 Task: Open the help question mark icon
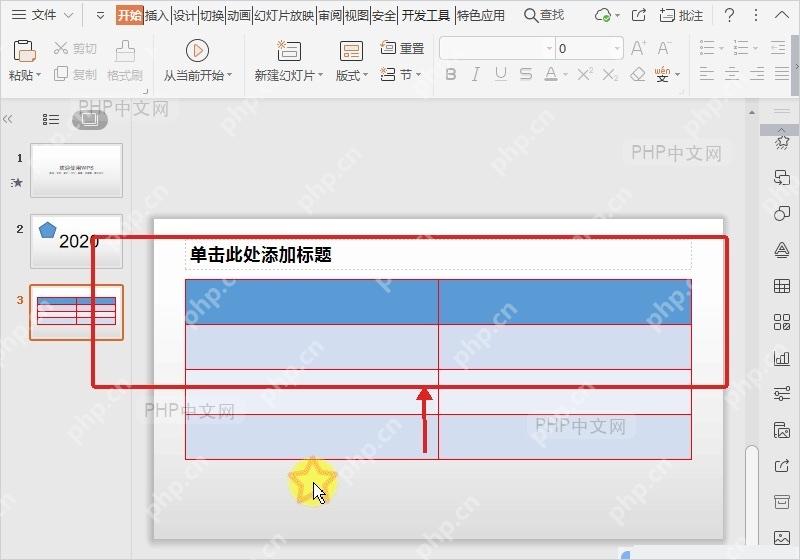pos(730,15)
